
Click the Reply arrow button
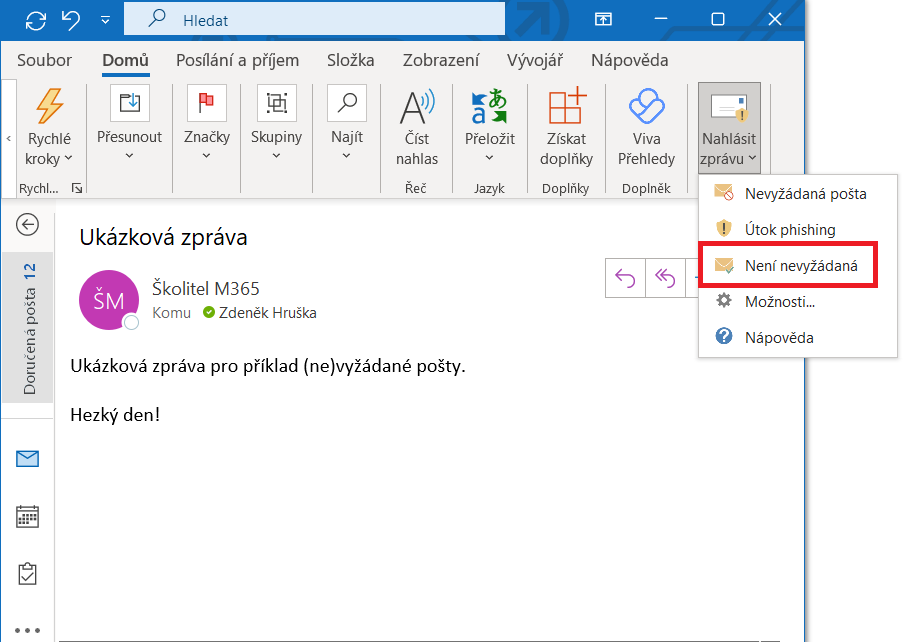(625, 278)
